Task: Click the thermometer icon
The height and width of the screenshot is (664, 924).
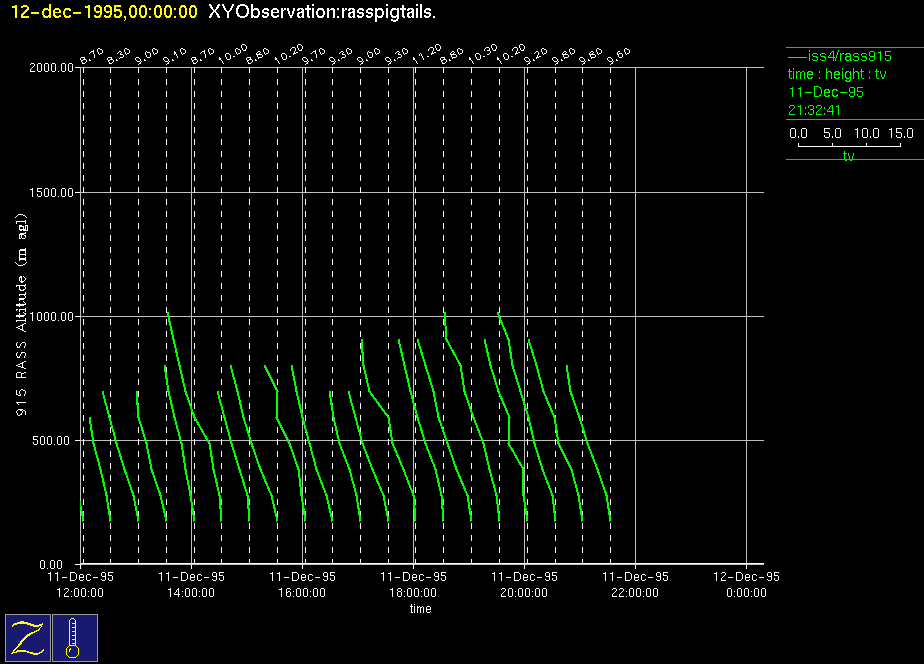Action: point(74,637)
